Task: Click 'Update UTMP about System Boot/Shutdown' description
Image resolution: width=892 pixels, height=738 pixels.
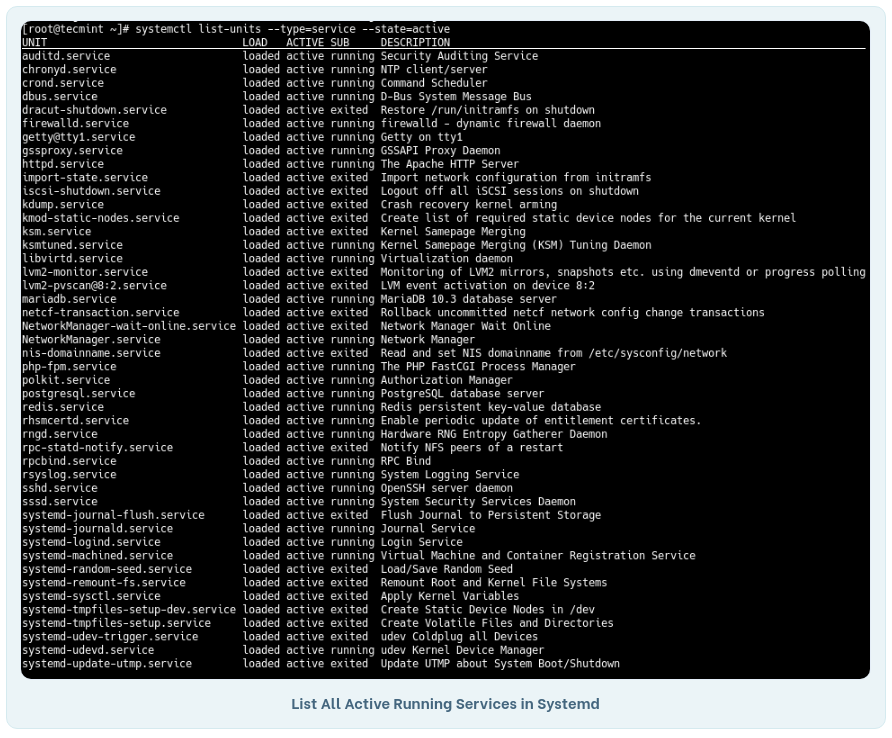Action: click(500, 664)
